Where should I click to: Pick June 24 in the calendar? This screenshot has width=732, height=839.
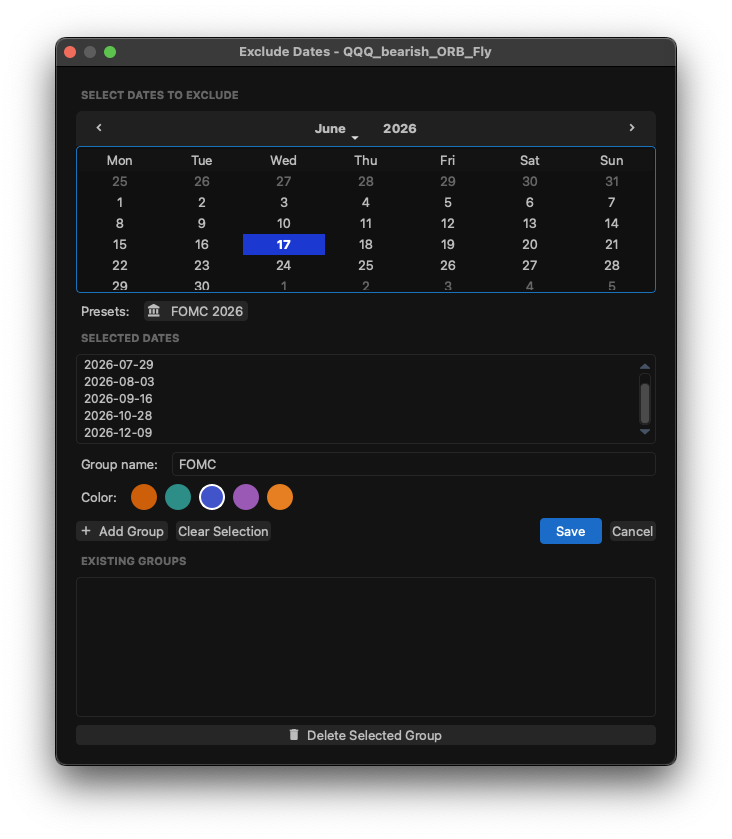tap(284, 265)
